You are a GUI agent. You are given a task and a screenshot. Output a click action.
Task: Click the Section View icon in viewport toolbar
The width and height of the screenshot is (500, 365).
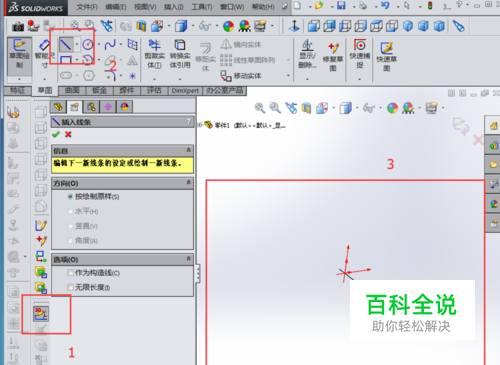click(306, 108)
